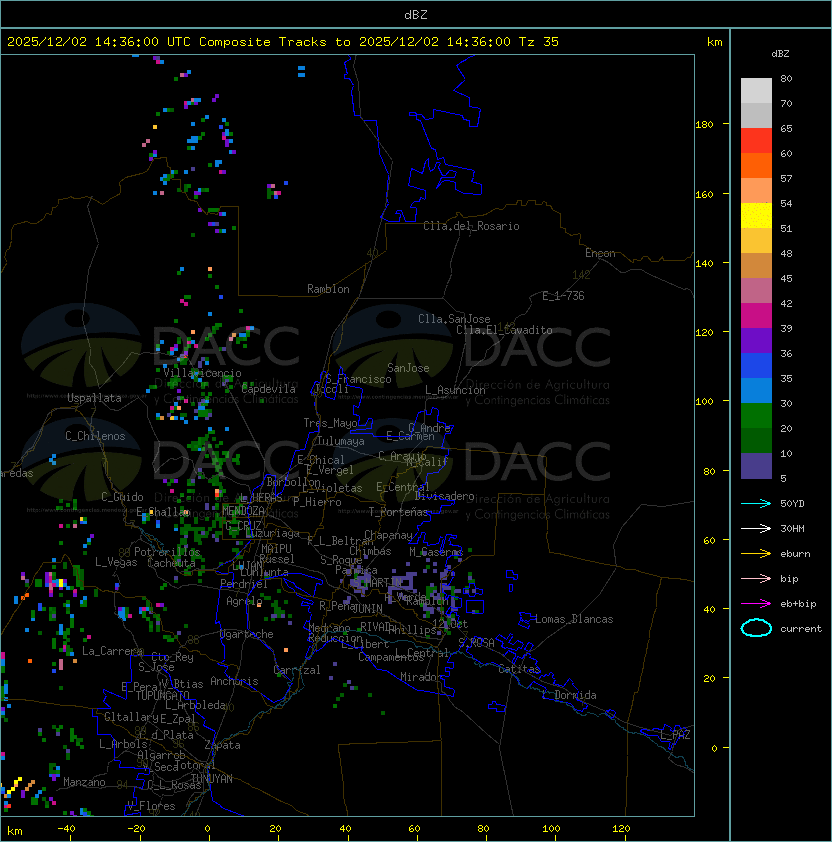Click the yellow echo cluster near L_Vegas
Viewport: 832px width, 842px height.
(x=61, y=583)
